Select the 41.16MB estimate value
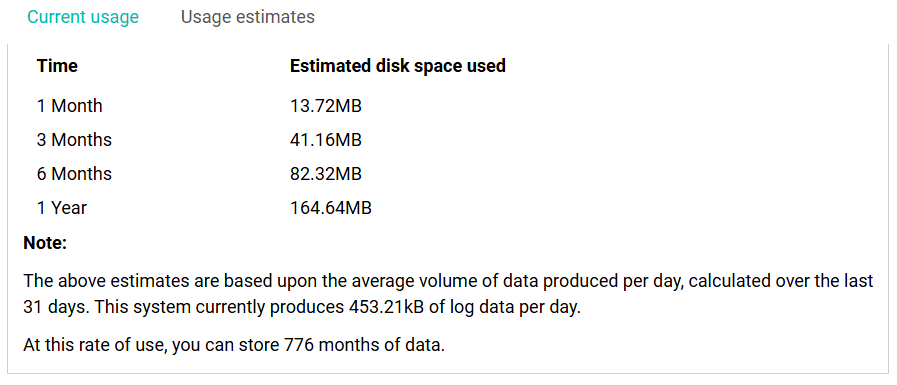The image size is (897, 385). coord(326,140)
